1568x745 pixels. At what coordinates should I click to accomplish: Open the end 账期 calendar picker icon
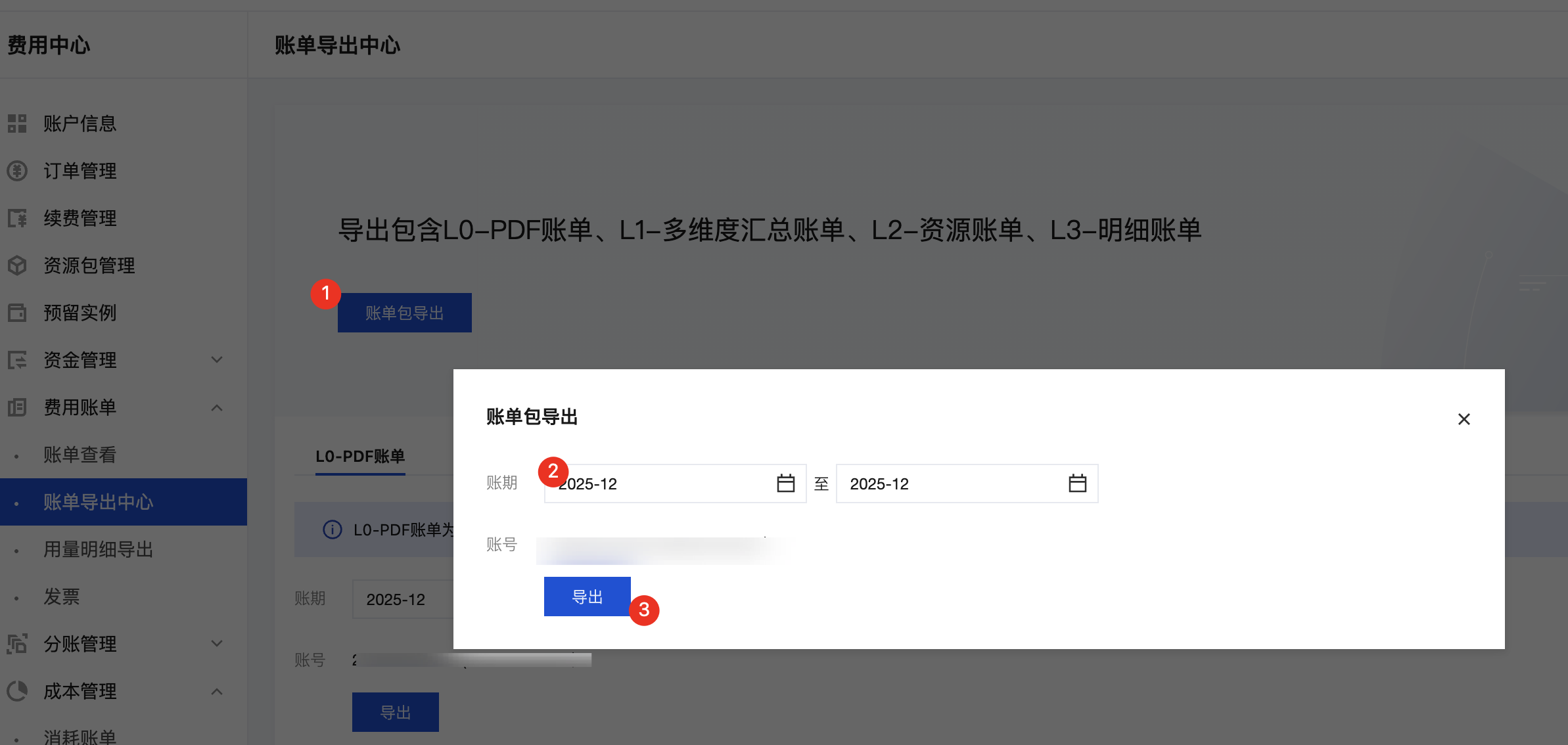[1077, 484]
